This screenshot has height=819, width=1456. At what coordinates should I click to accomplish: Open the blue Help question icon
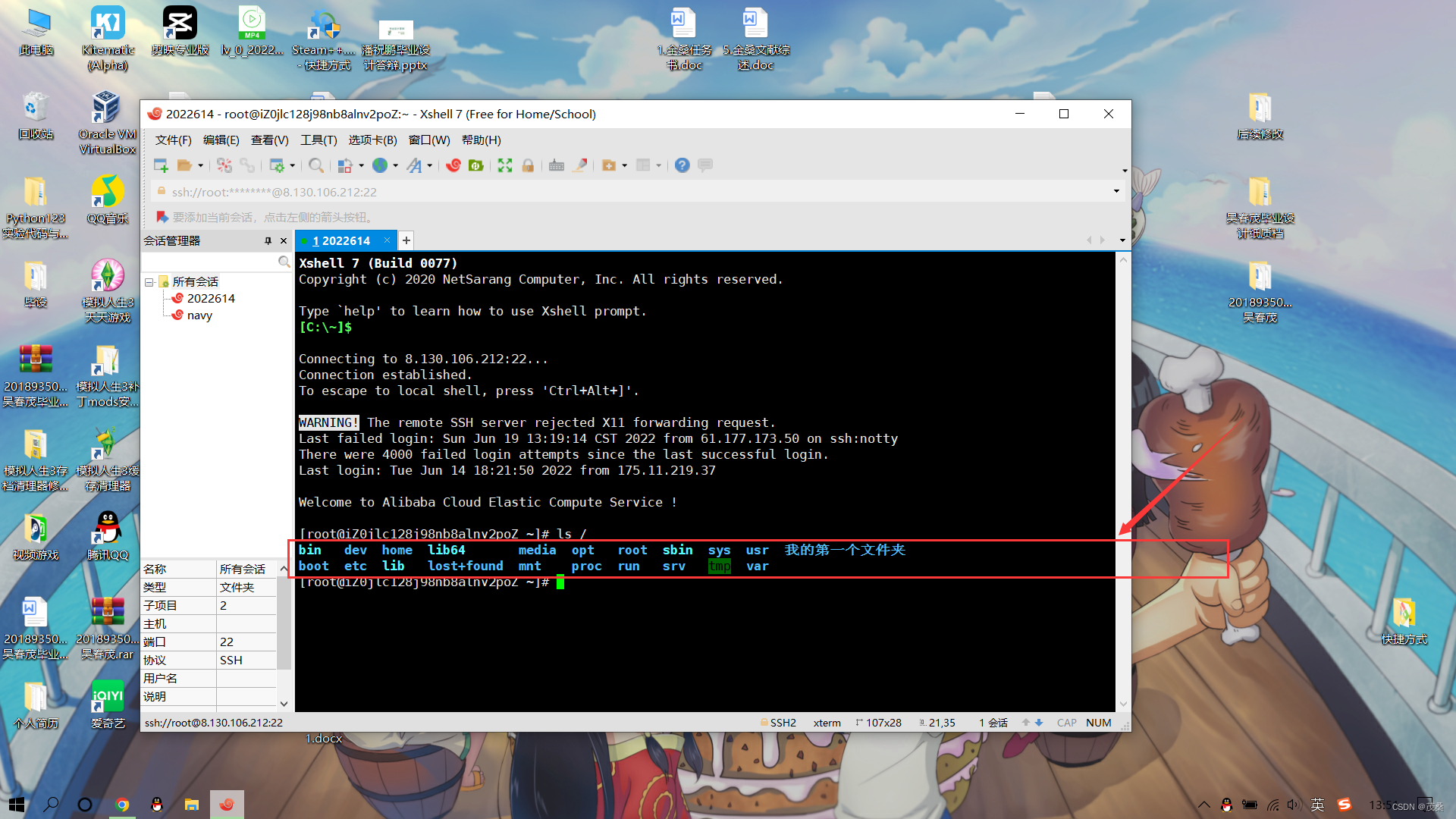click(x=682, y=165)
